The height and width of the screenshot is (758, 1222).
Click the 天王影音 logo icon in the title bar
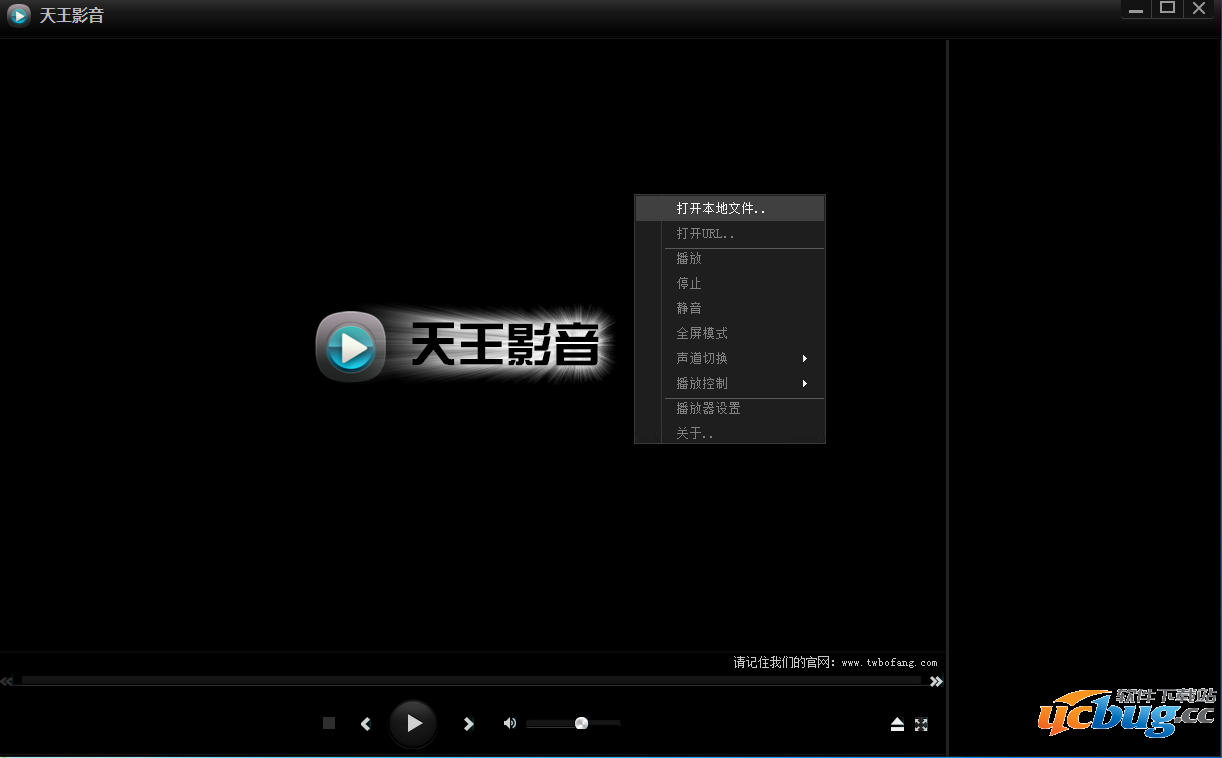(x=17, y=14)
